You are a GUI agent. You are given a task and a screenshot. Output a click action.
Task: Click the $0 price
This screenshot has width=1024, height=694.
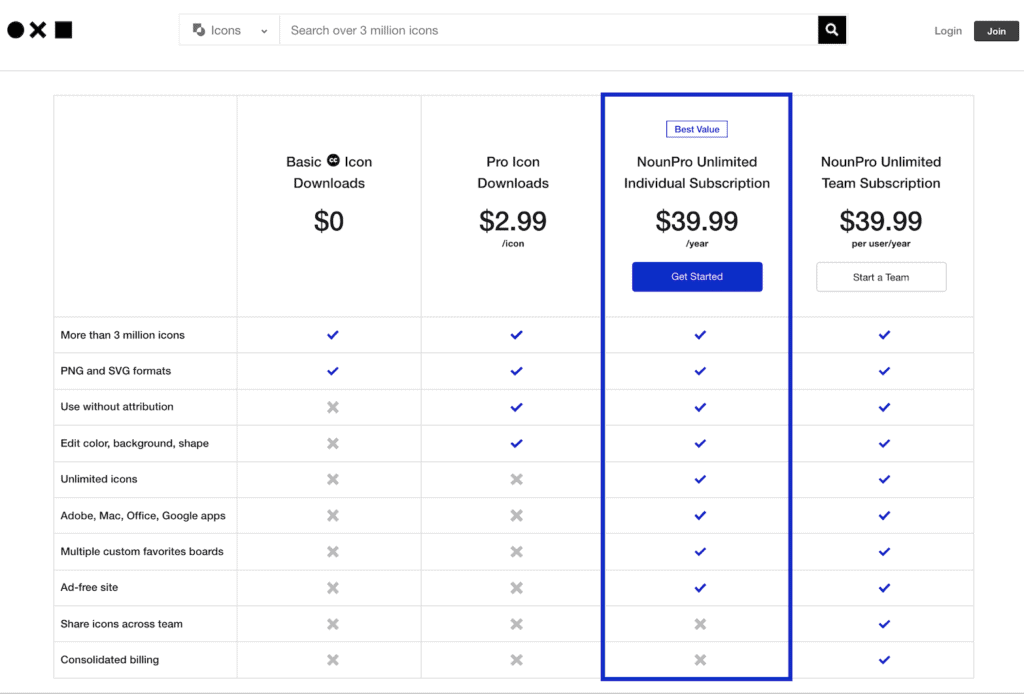pos(328,221)
